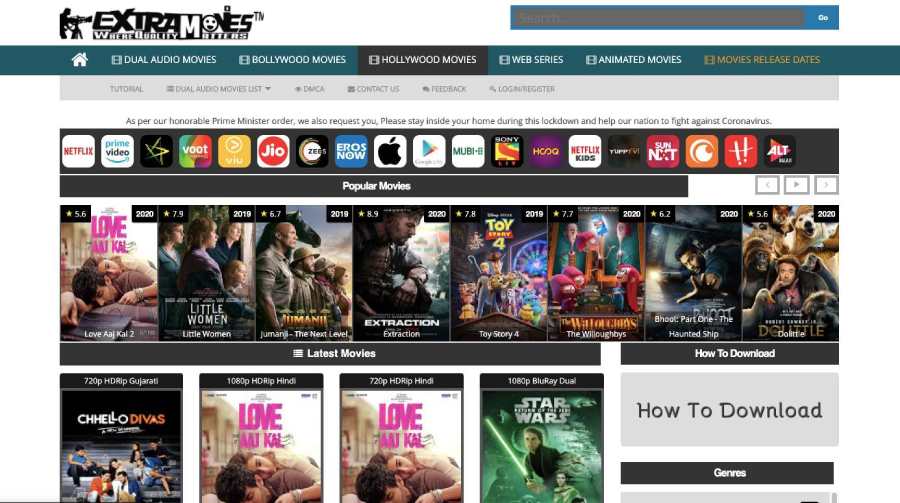Open the Contact Us link
Screen dimensions: 900x503
point(373,89)
